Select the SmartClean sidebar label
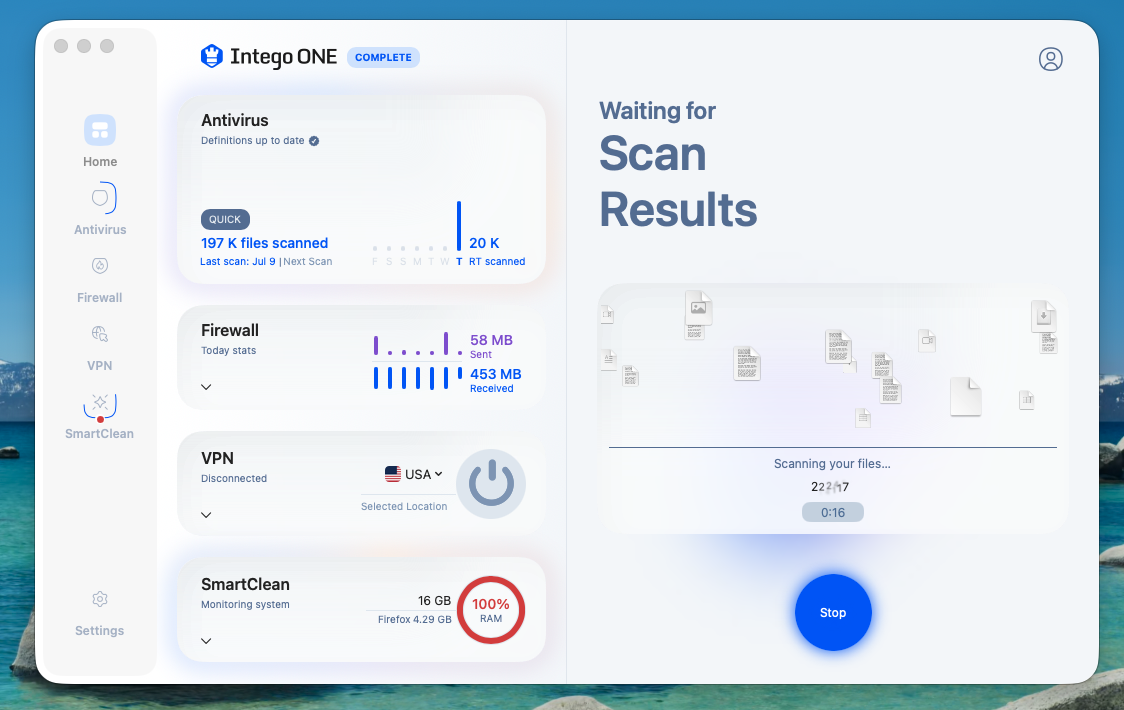This screenshot has width=1124, height=710. click(100, 434)
